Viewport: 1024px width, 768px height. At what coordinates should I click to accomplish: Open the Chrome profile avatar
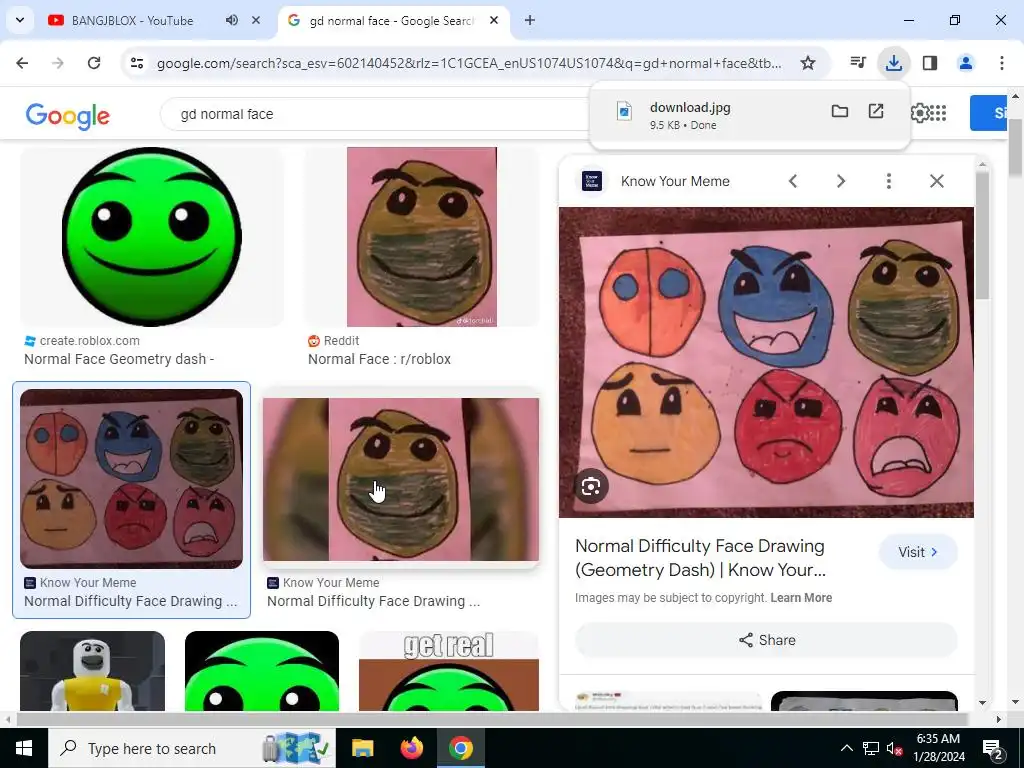point(966,63)
